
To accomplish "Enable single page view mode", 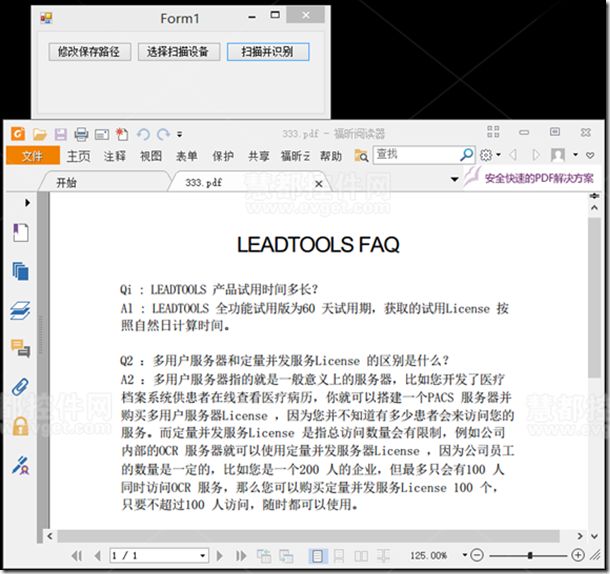I will (x=317, y=556).
